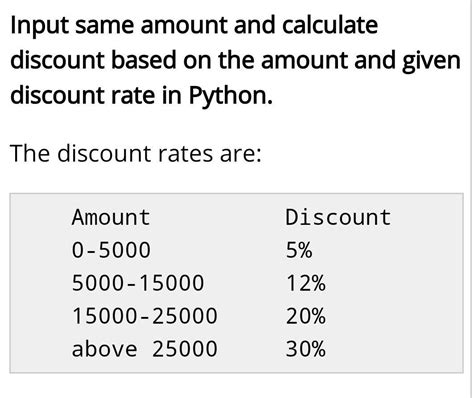Click the '15000-25000' amount range

point(144,316)
